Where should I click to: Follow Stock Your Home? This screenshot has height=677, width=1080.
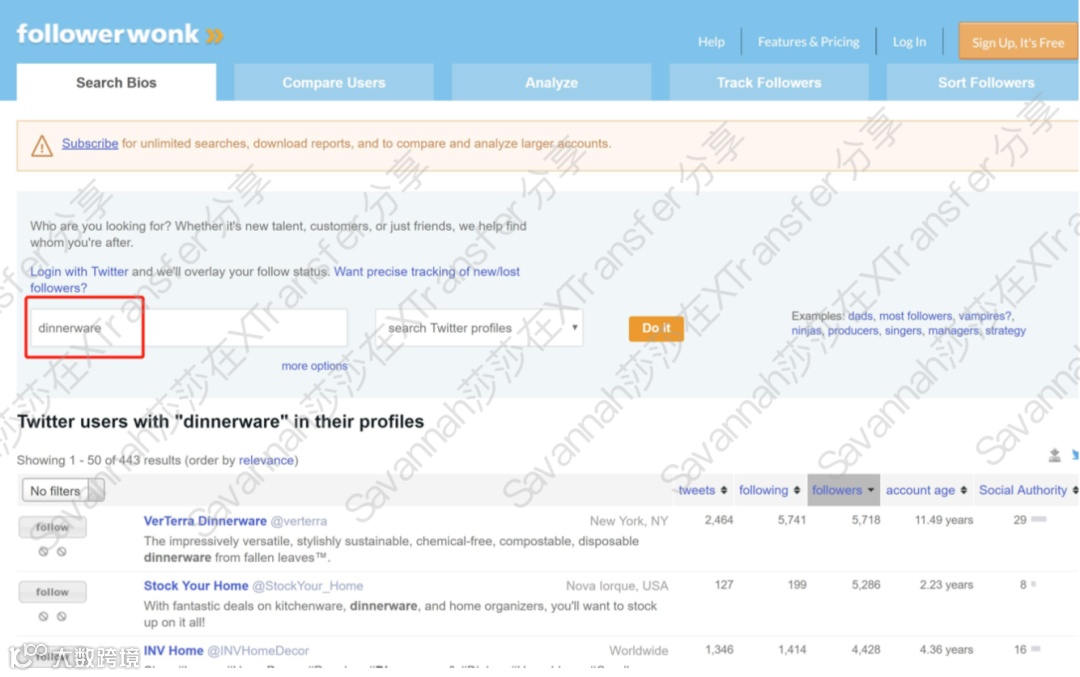tap(52, 592)
